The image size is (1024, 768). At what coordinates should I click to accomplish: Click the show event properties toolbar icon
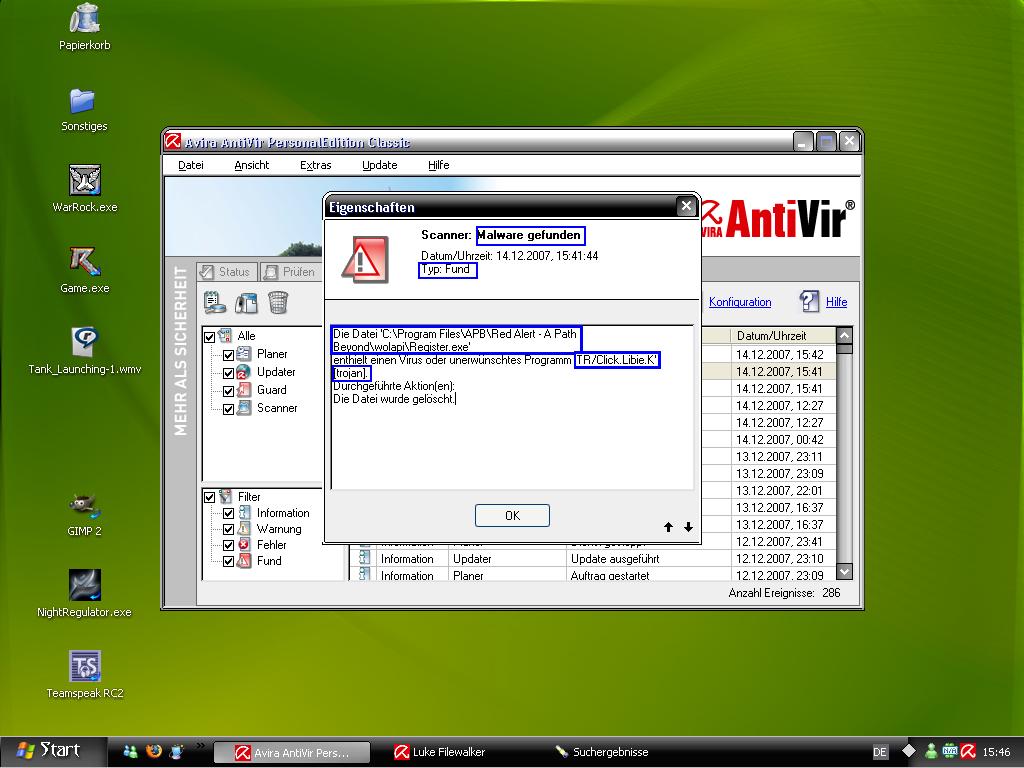point(214,302)
